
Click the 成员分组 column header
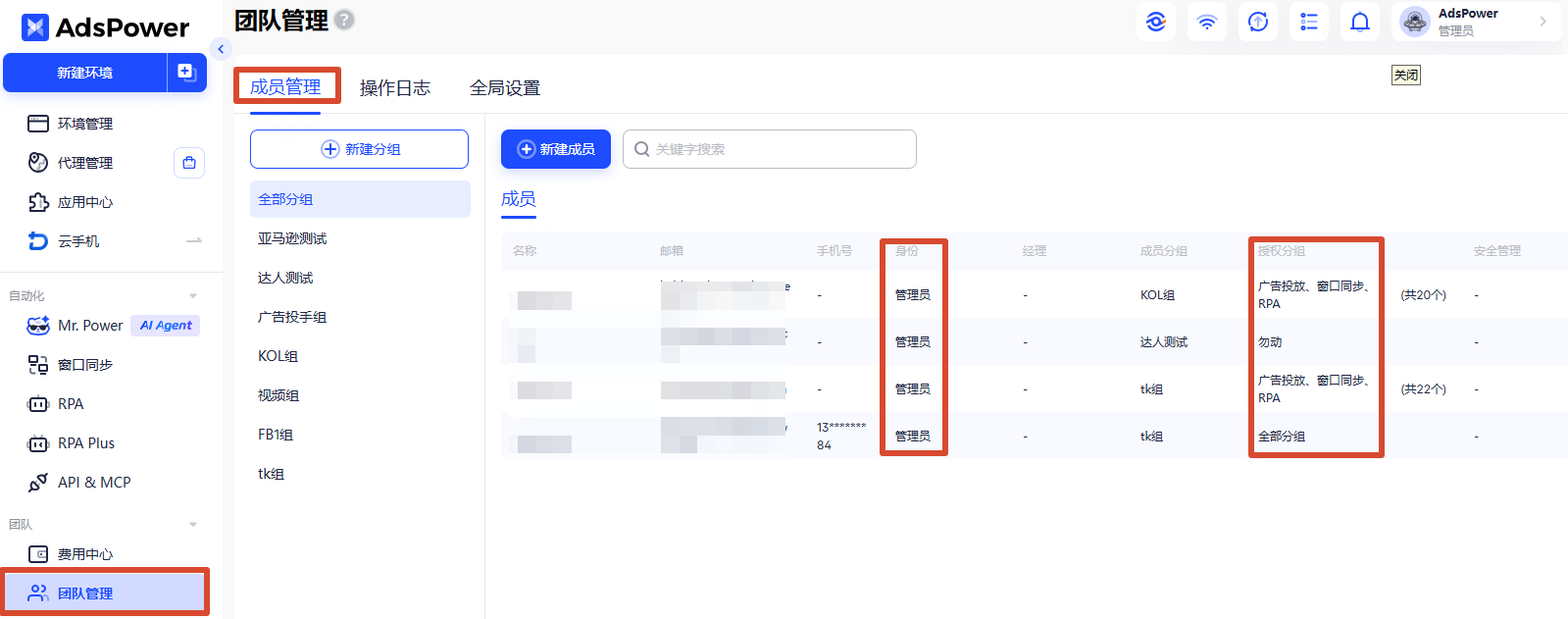[1164, 251]
